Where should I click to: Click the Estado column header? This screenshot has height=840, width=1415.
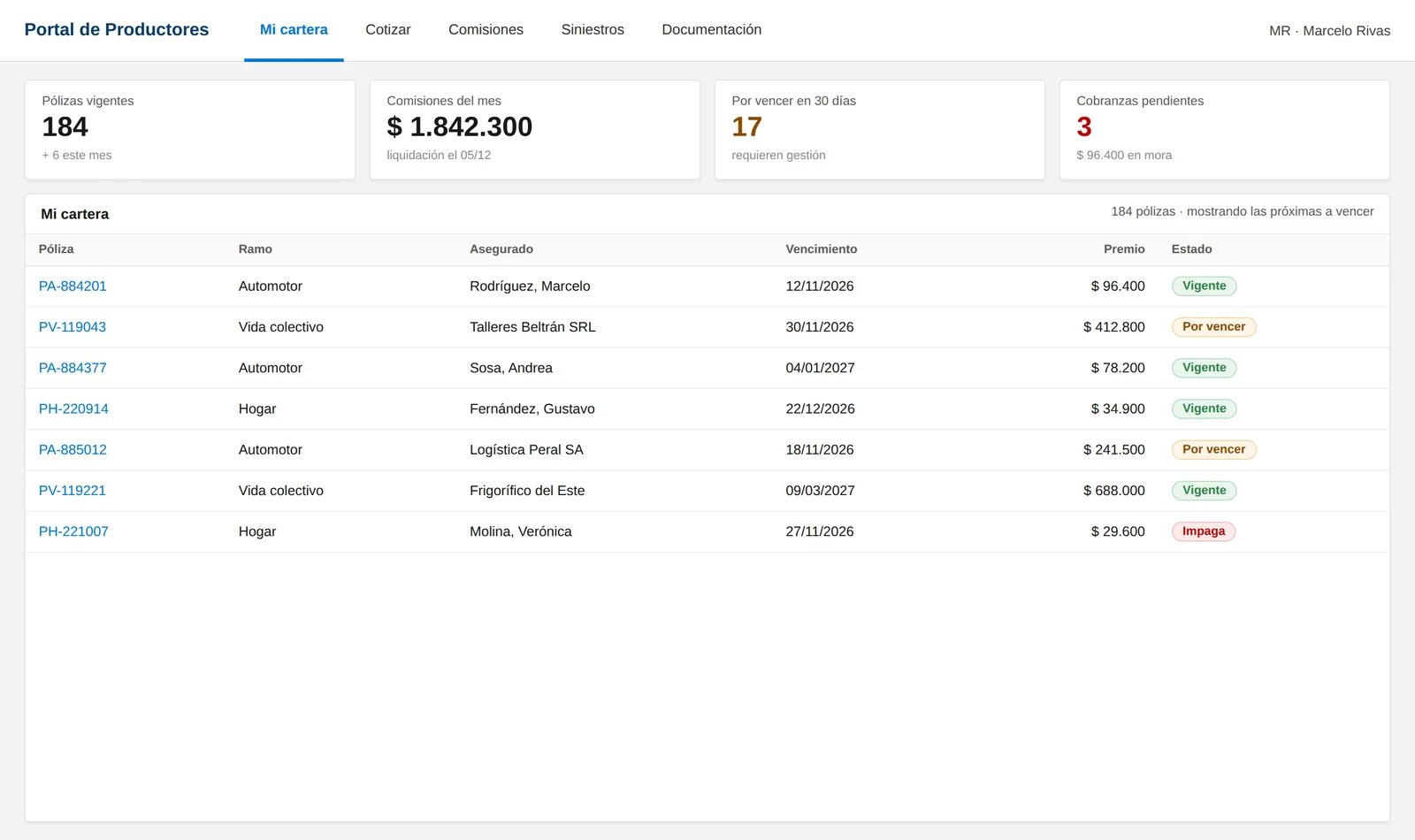[x=1192, y=249]
